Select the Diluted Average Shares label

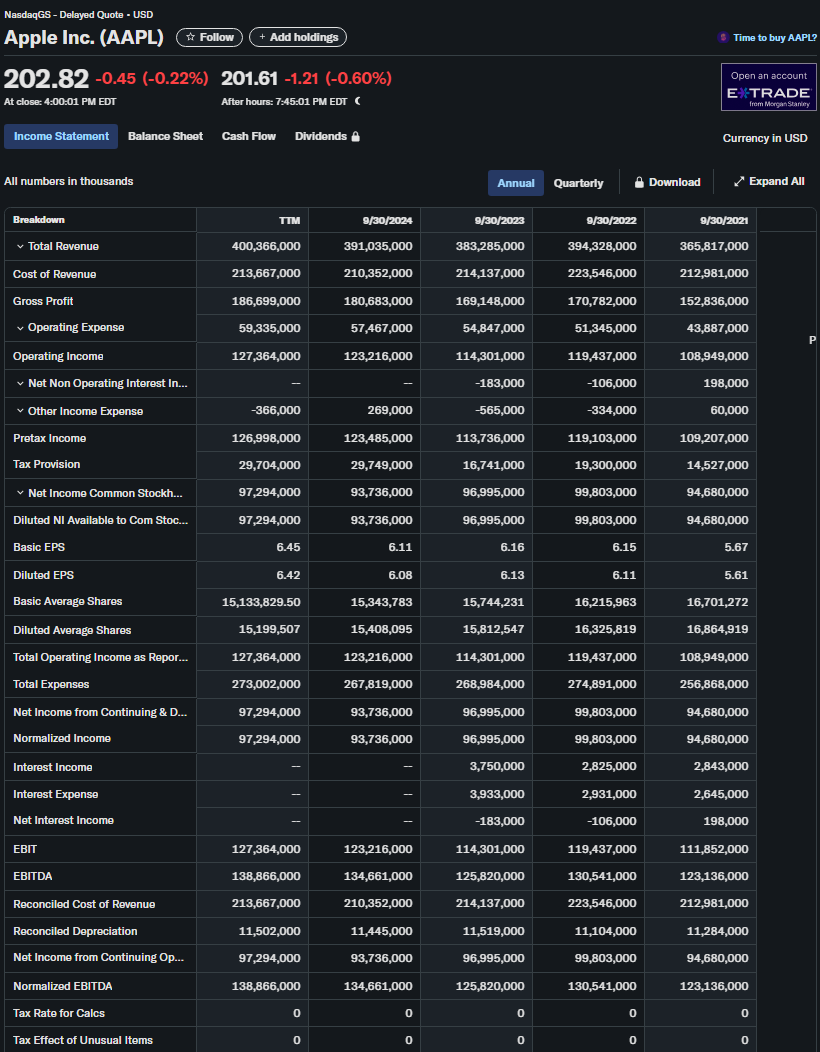tap(72, 630)
